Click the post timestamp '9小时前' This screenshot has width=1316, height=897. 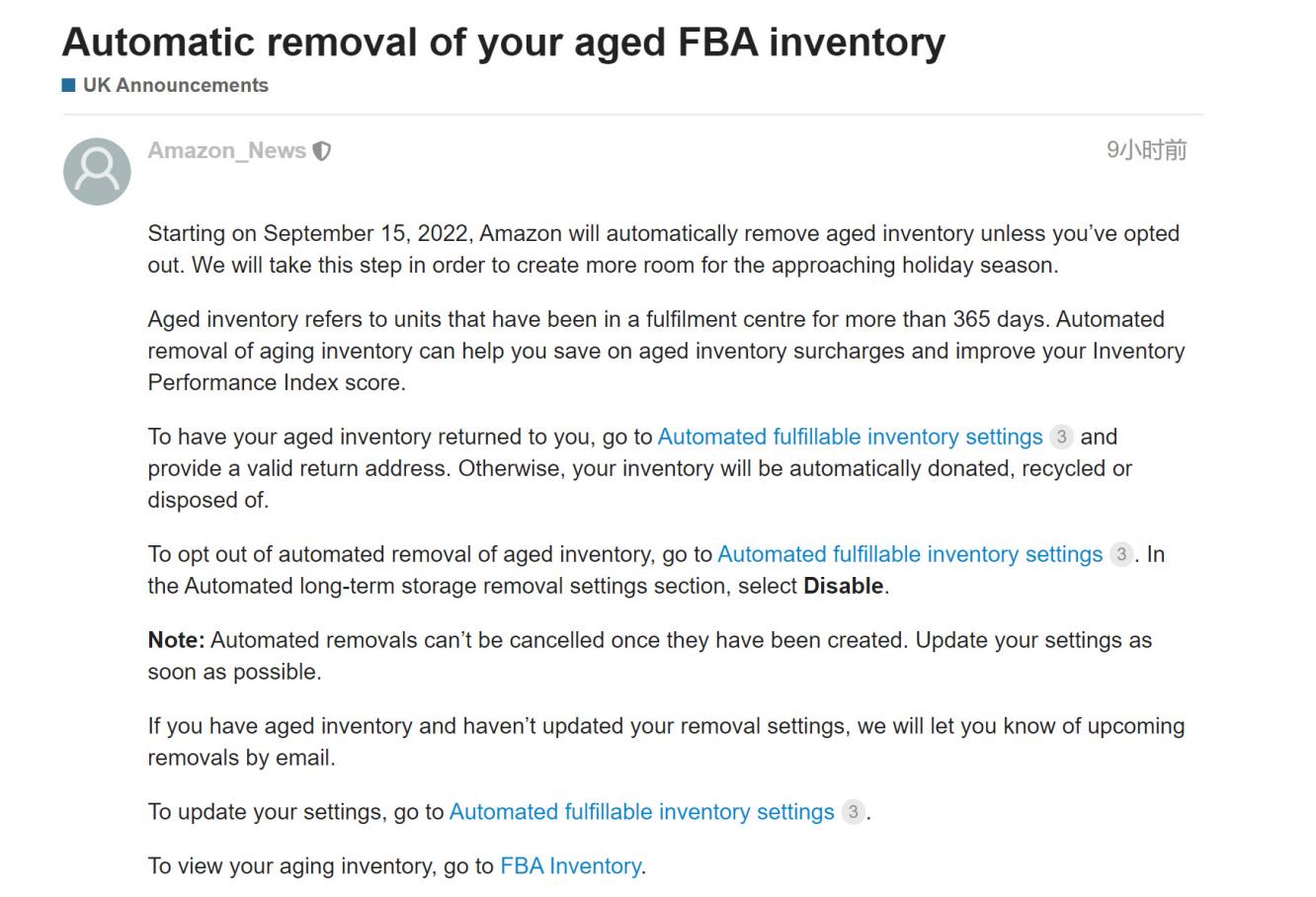click(1146, 150)
